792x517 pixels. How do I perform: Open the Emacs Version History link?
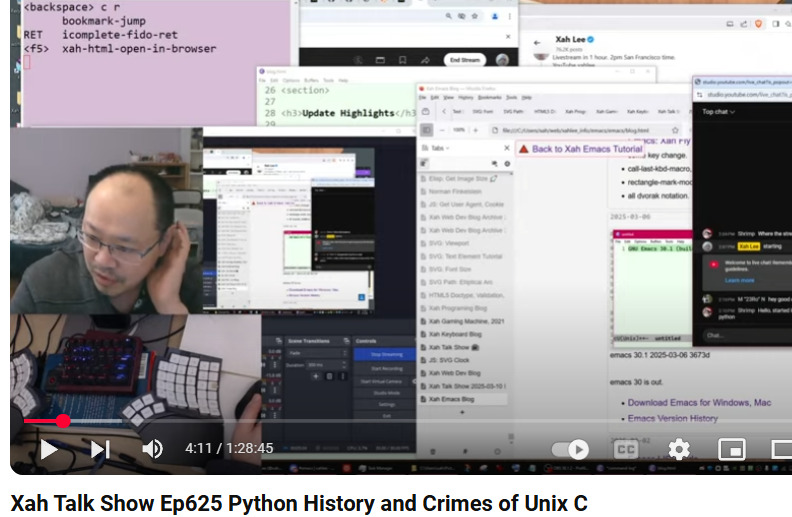(672, 418)
